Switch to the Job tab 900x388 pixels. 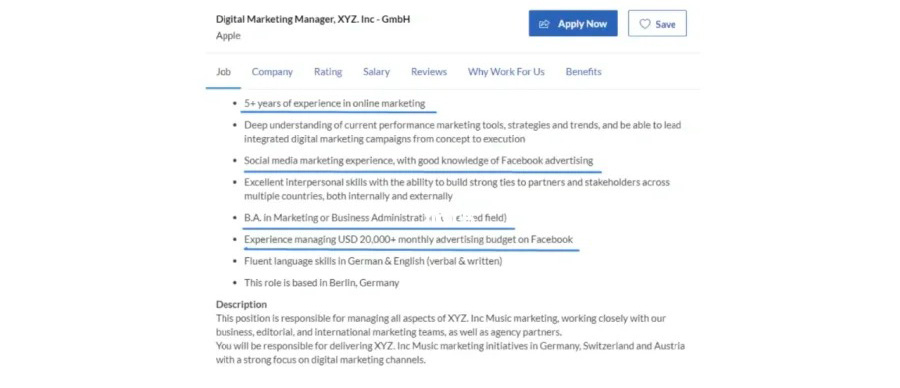click(x=223, y=72)
